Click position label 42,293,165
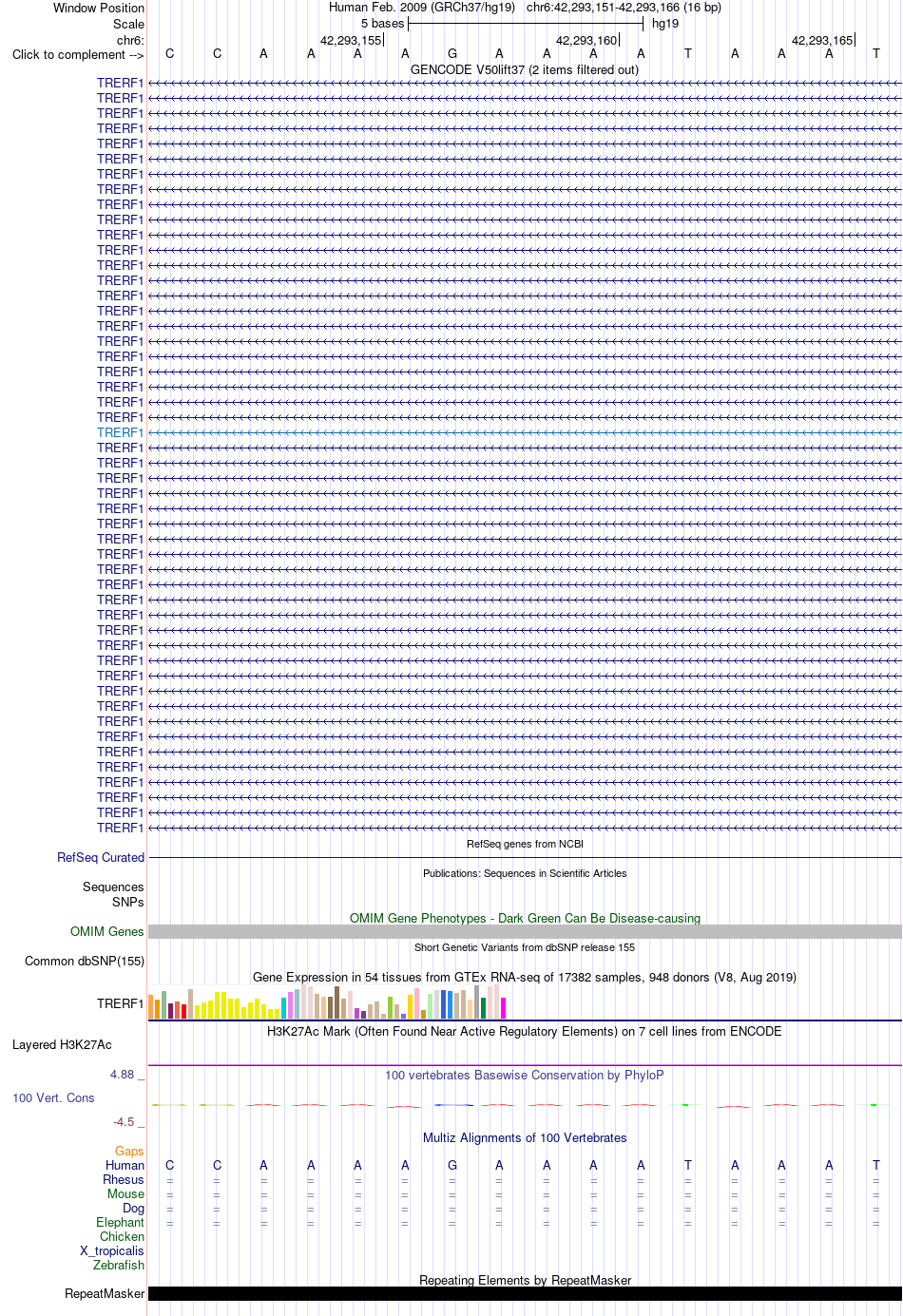The image size is (903, 1316). [x=822, y=41]
